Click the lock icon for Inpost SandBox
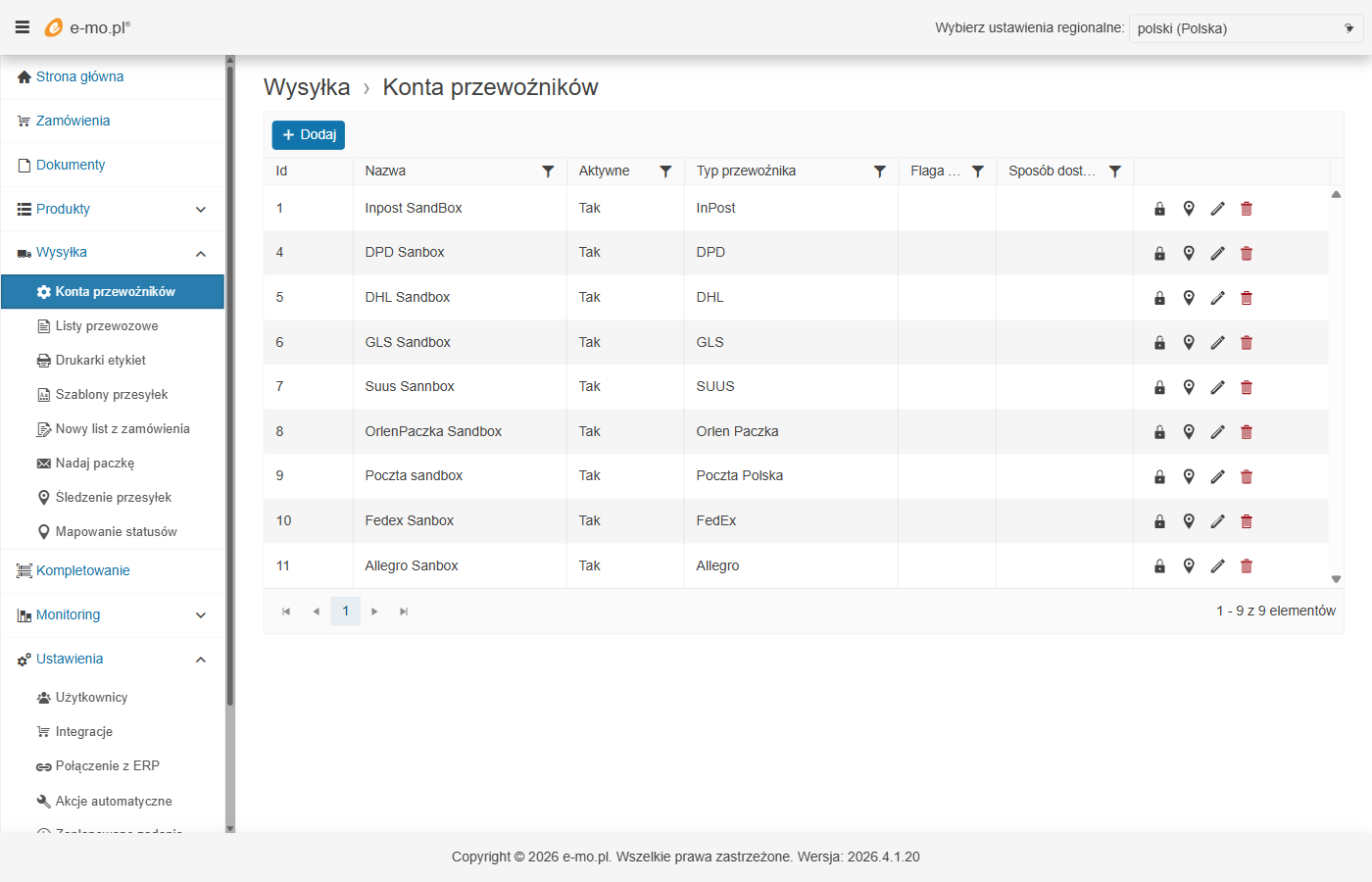1372x882 pixels. (1159, 209)
